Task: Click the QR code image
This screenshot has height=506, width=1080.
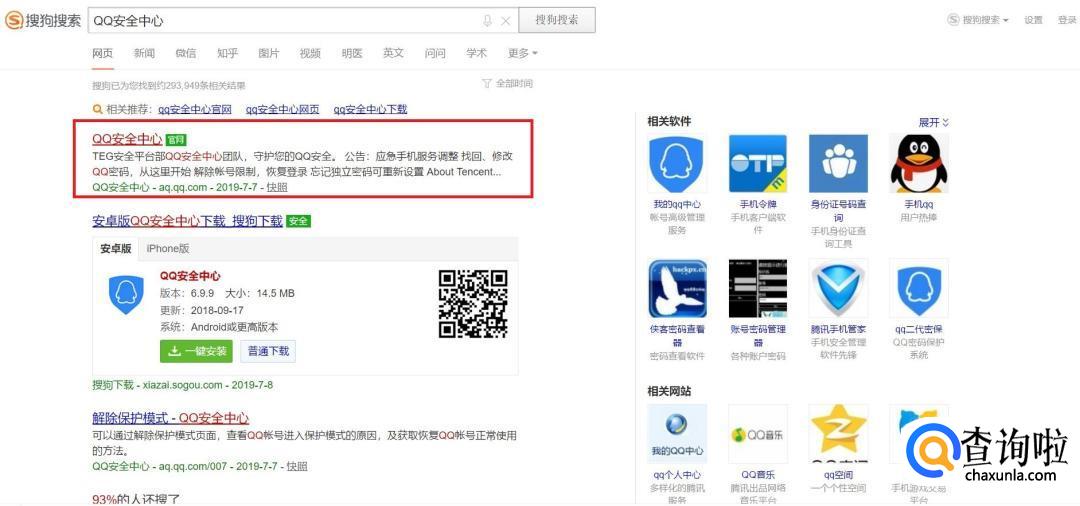Action: [473, 304]
